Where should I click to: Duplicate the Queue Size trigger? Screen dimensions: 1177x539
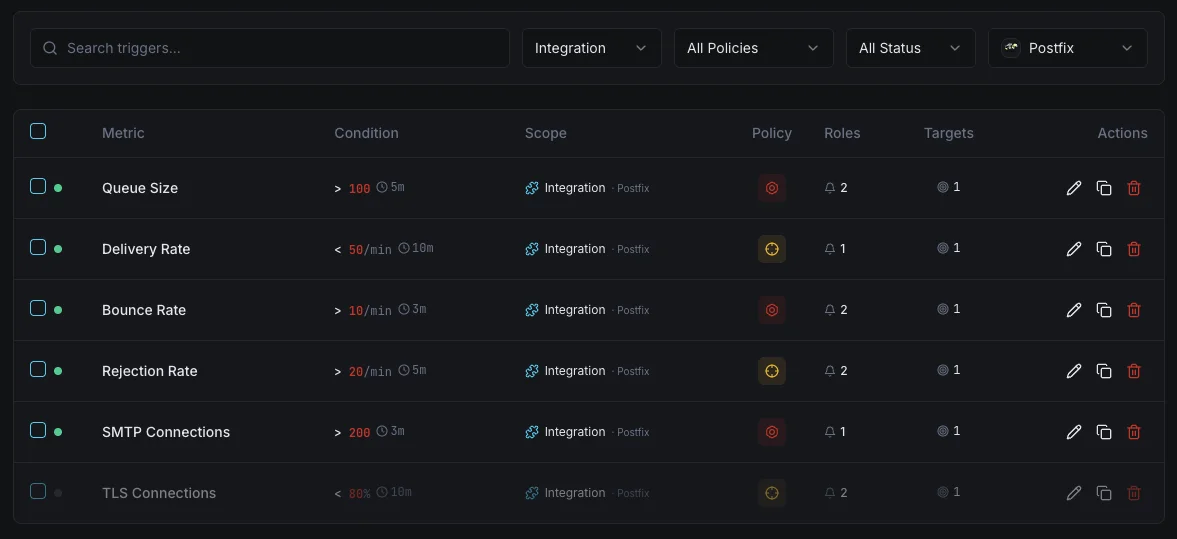[x=1104, y=188]
